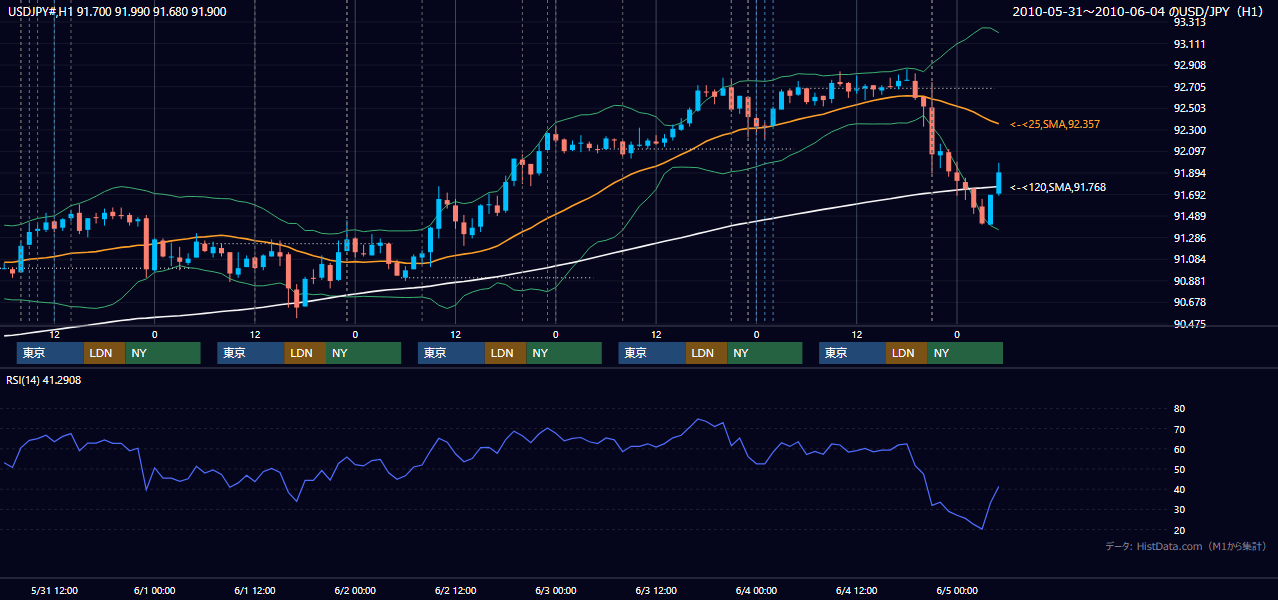Click price axis value 91.489
The height and width of the screenshot is (600, 1278).
point(1189,216)
